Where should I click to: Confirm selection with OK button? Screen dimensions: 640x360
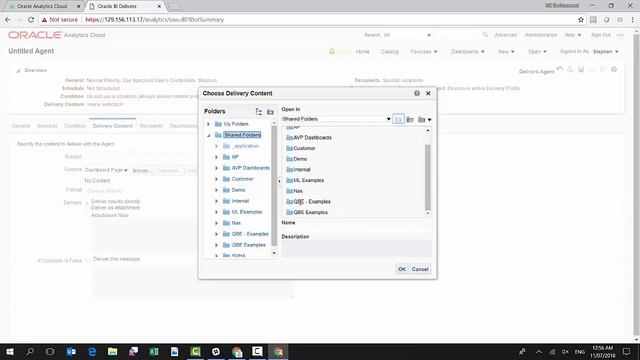[402, 269]
